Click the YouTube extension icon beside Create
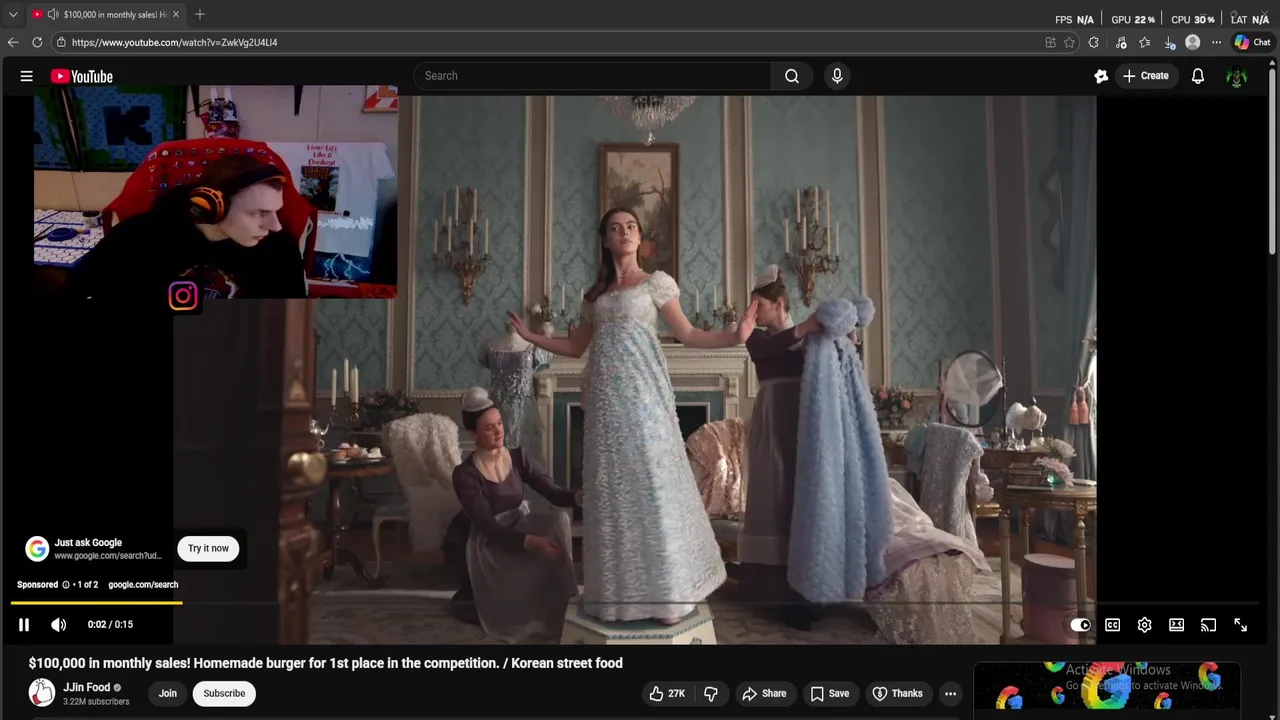The image size is (1280, 720). [1101, 76]
